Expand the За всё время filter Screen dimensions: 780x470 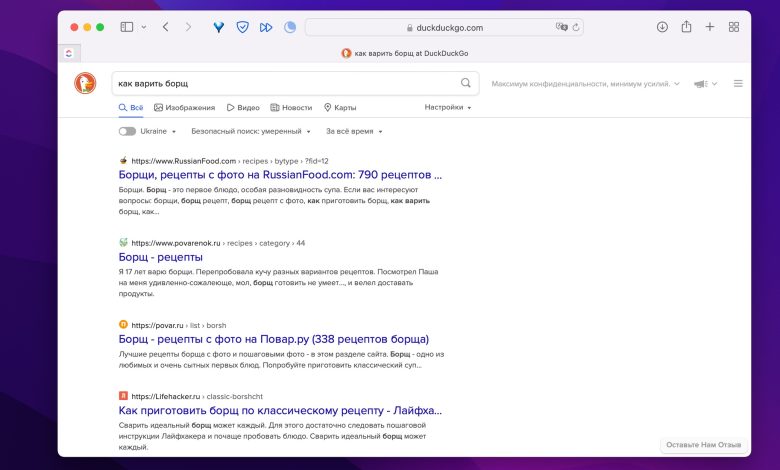(354, 131)
